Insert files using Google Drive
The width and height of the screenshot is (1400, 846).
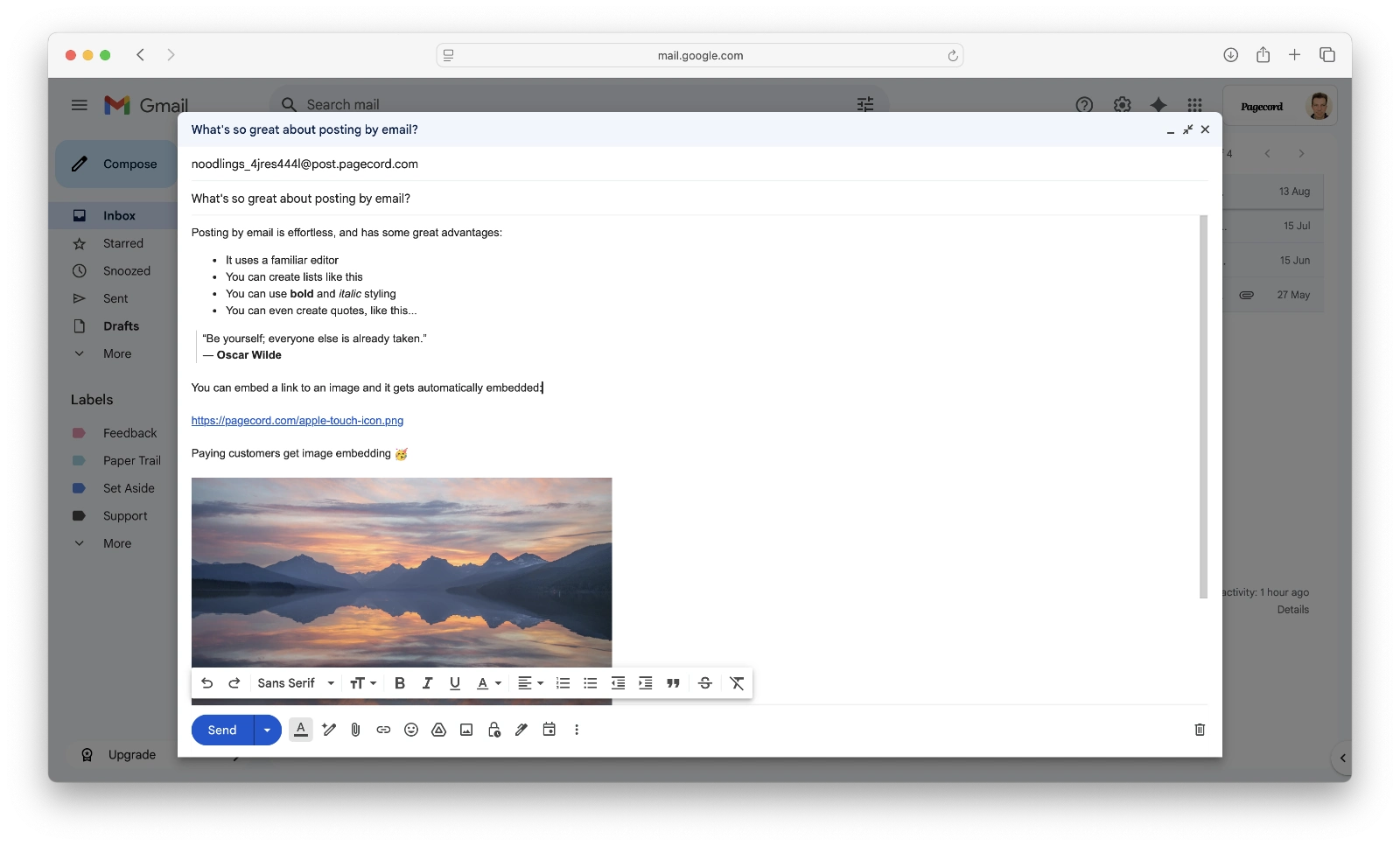coord(439,730)
